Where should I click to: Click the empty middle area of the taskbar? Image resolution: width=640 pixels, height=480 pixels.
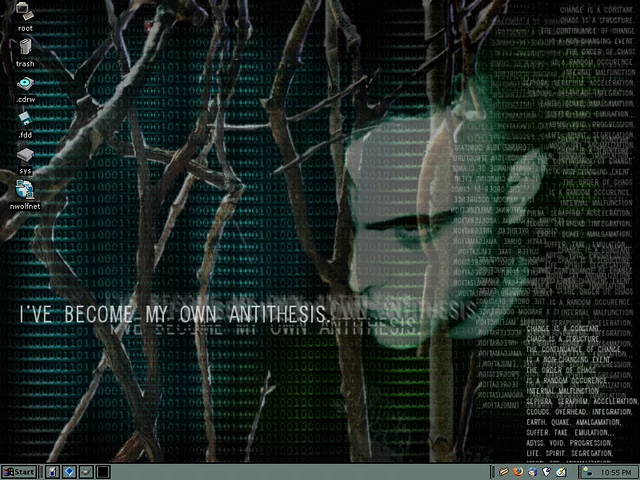pyautogui.click(x=300, y=472)
